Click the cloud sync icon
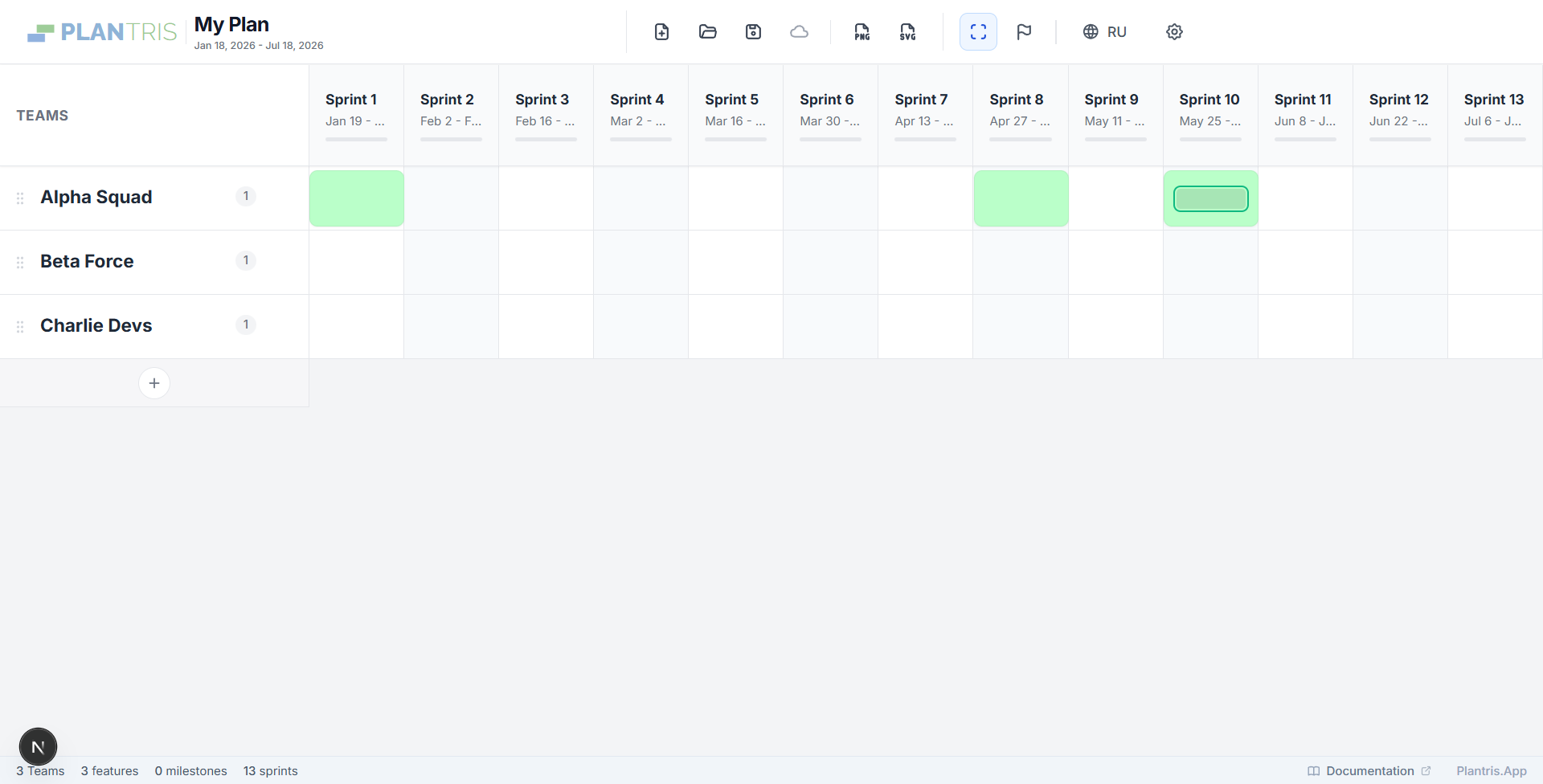The height and width of the screenshot is (784, 1543). click(x=799, y=32)
